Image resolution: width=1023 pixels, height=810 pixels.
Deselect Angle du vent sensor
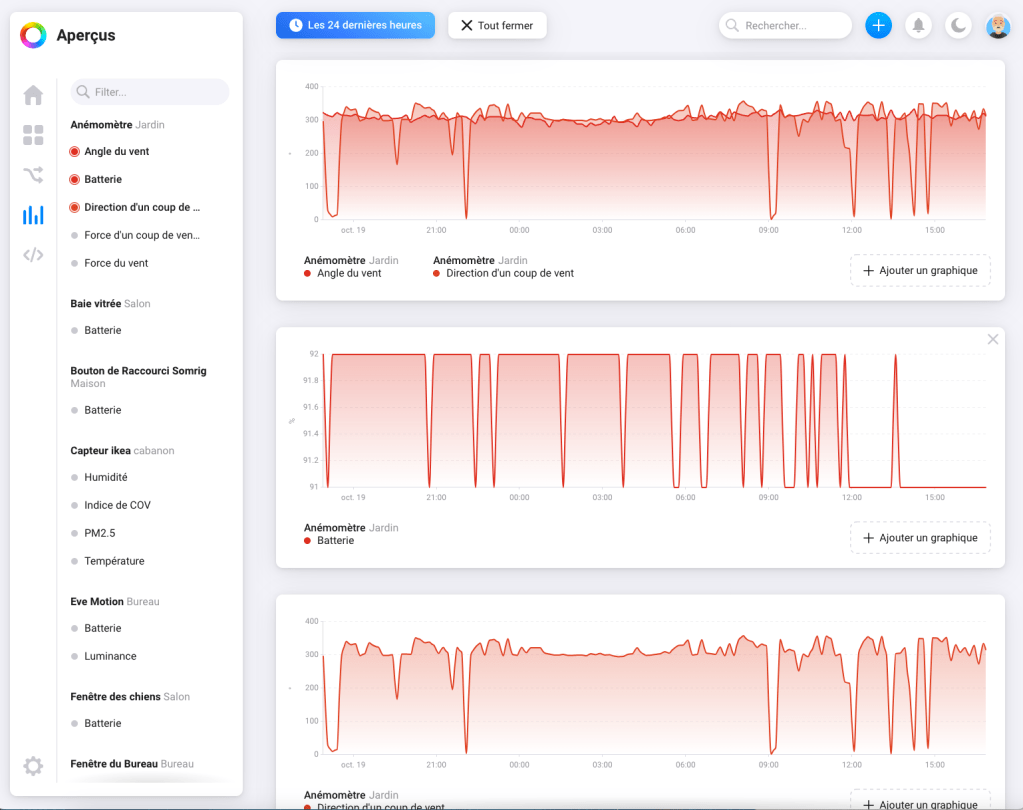point(116,152)
